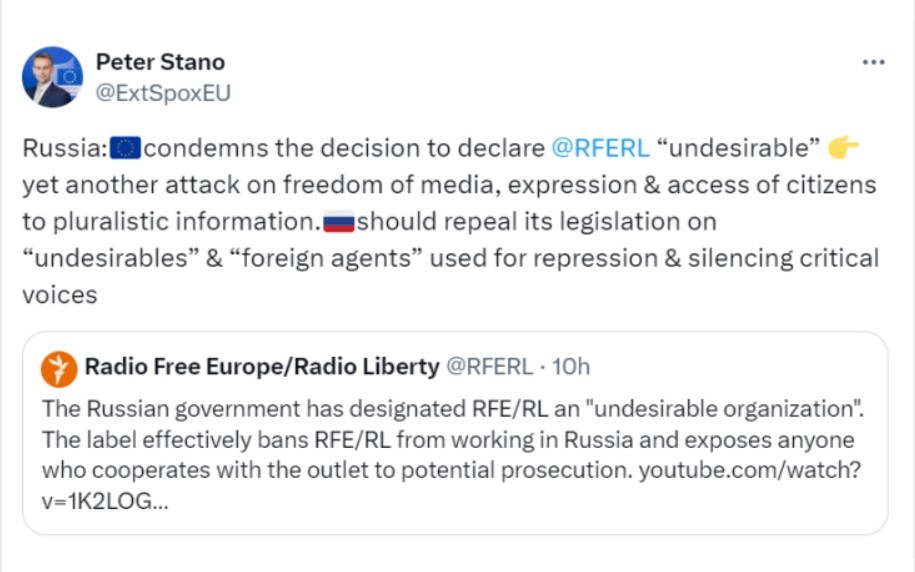Image resolution: width=915 pixels, height=572 pixels.
Task: Open the @ExtSpoxEU handle
Action: click(x=164, y=92)
